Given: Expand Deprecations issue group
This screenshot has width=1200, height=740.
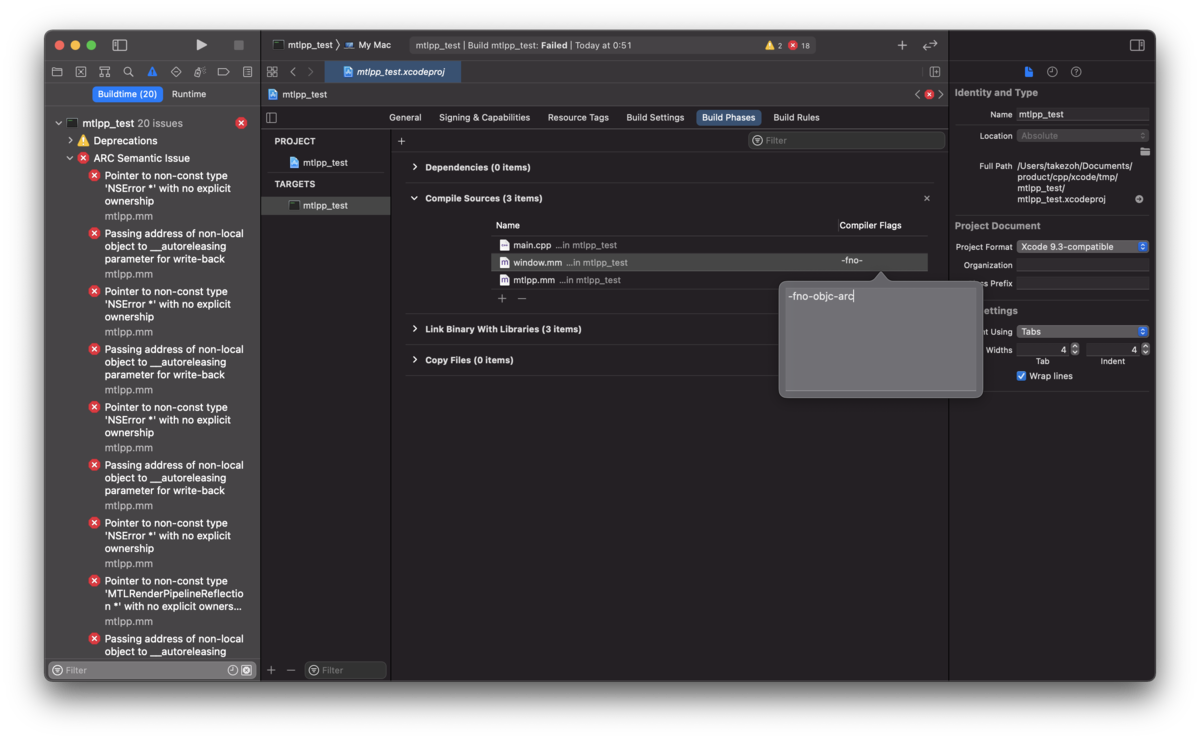Looking at the screenshot, I should [x=70, y=141].
